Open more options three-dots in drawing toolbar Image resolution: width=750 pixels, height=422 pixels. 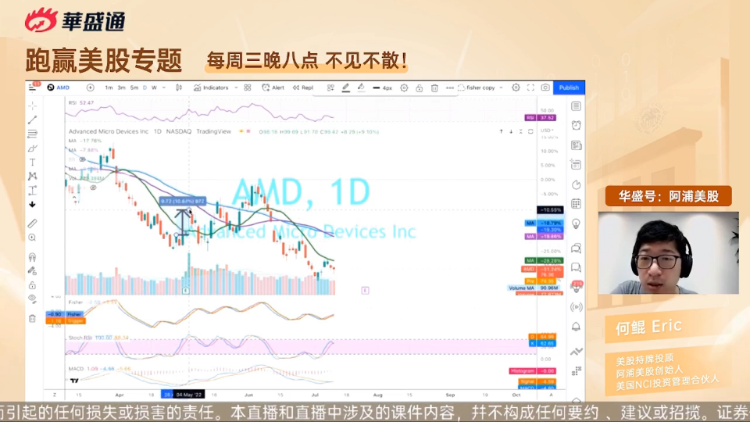[450, 88]
